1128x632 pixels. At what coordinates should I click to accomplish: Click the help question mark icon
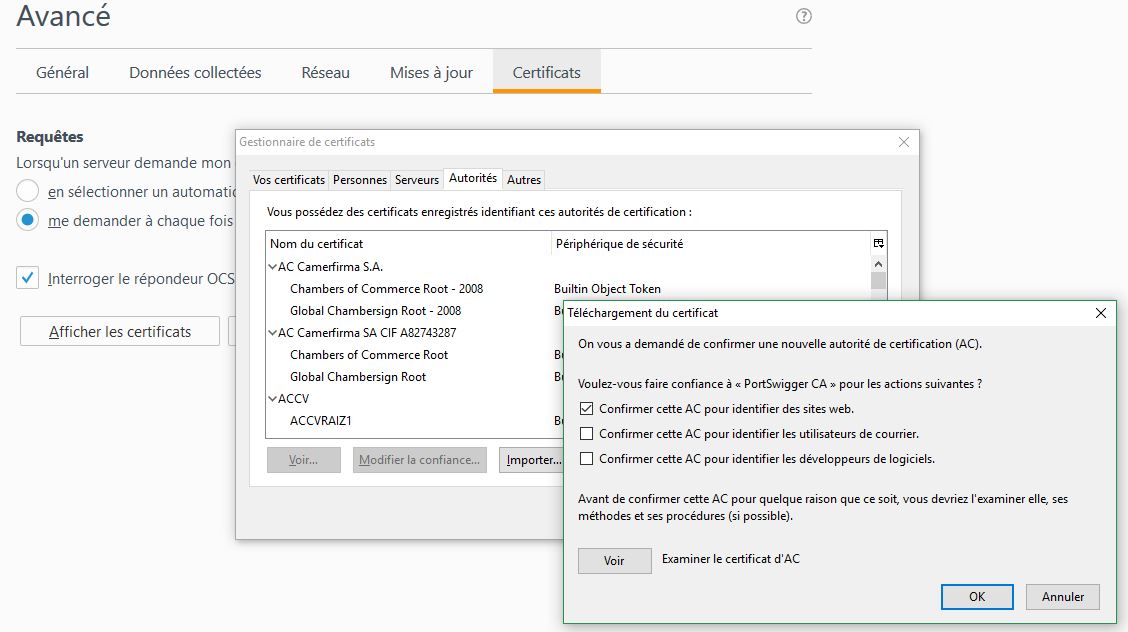click(803, 16)
